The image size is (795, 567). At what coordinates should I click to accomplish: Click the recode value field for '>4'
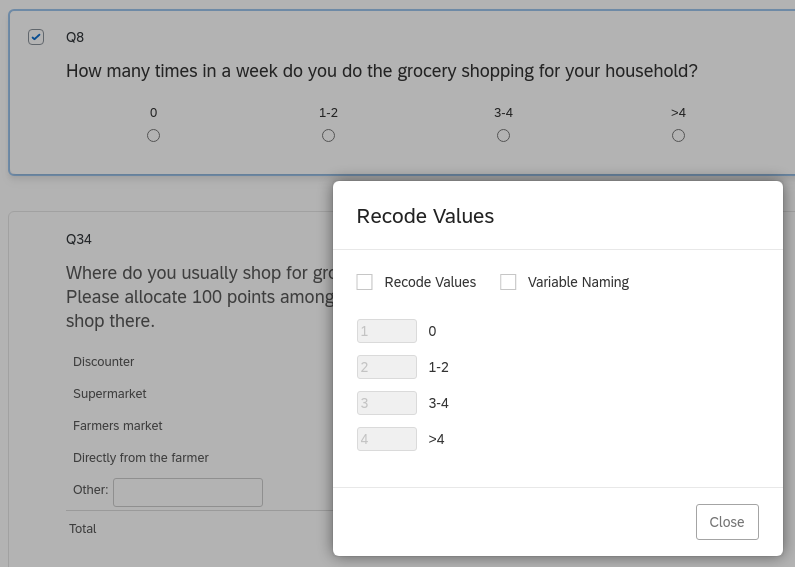point(387,439)
